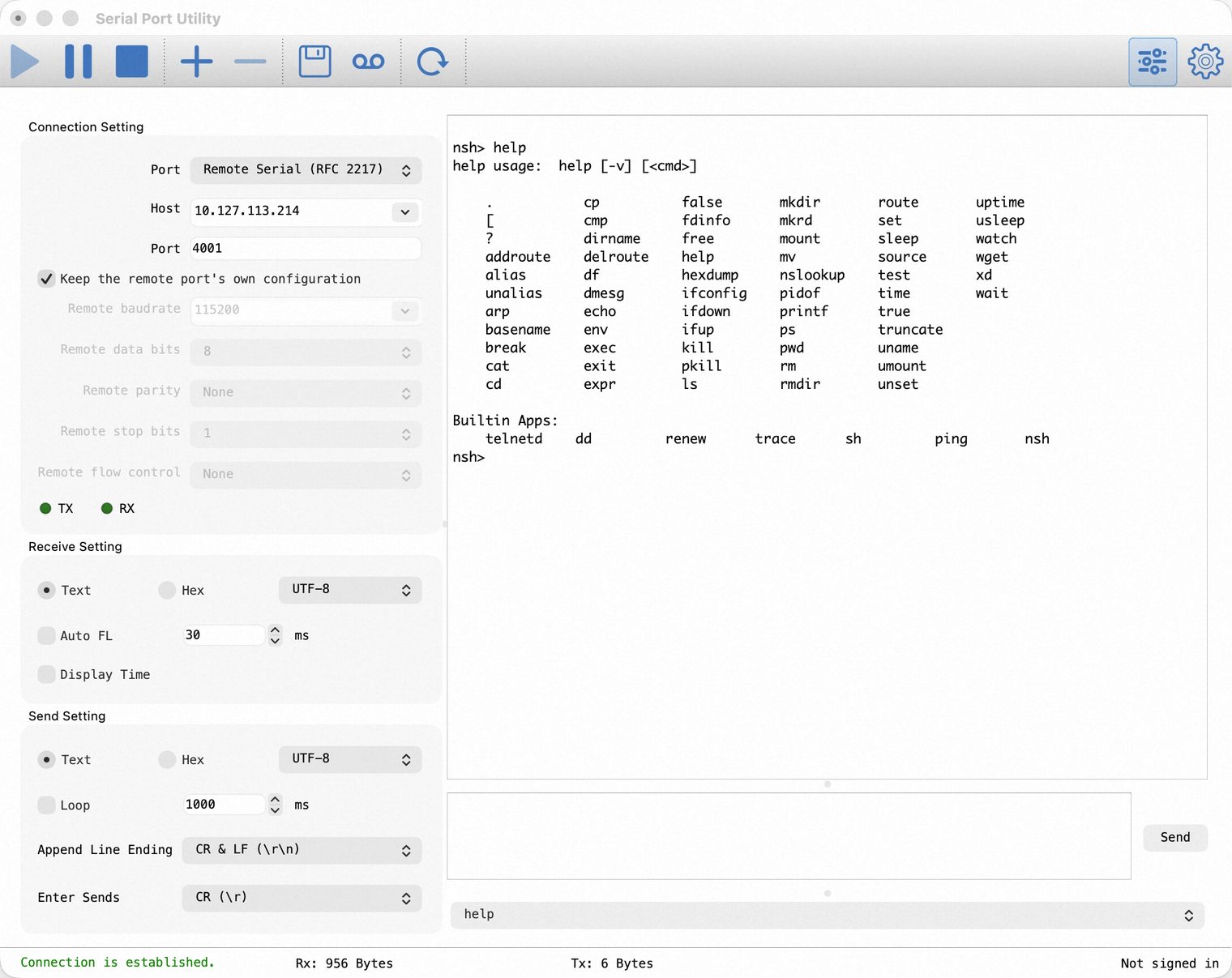Click the Loop interval field showing 1000

click(224, 805)
